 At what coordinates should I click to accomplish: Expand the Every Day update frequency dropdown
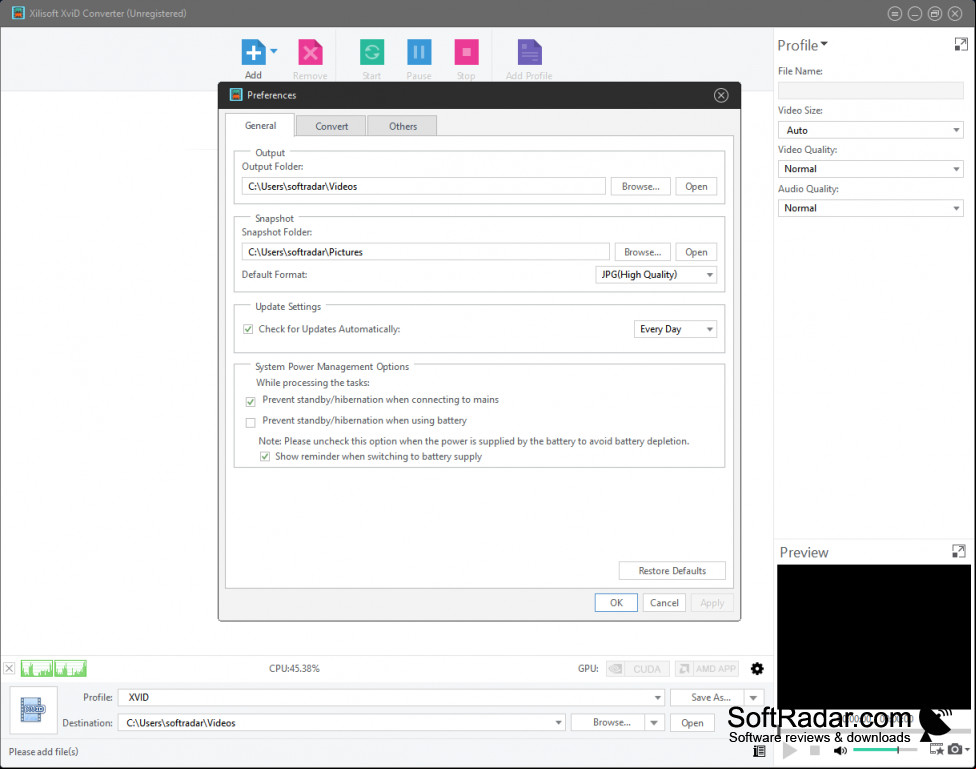click(675, 329)
